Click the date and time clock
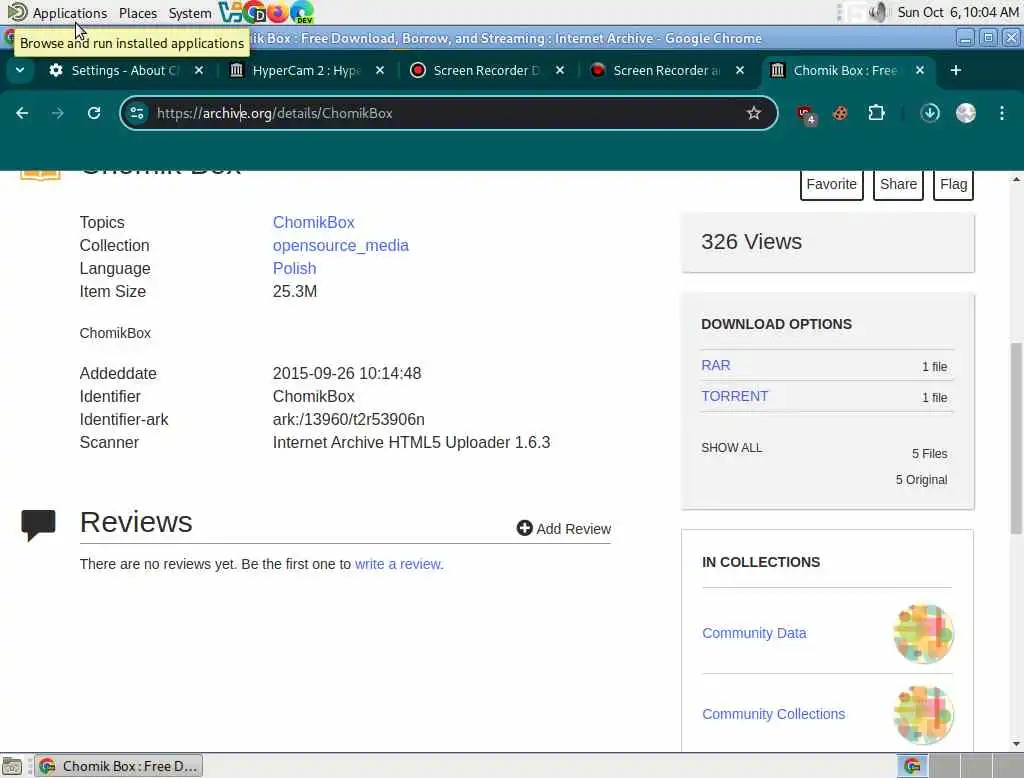Screen dimensions: 1024x778 pos(957,12)
